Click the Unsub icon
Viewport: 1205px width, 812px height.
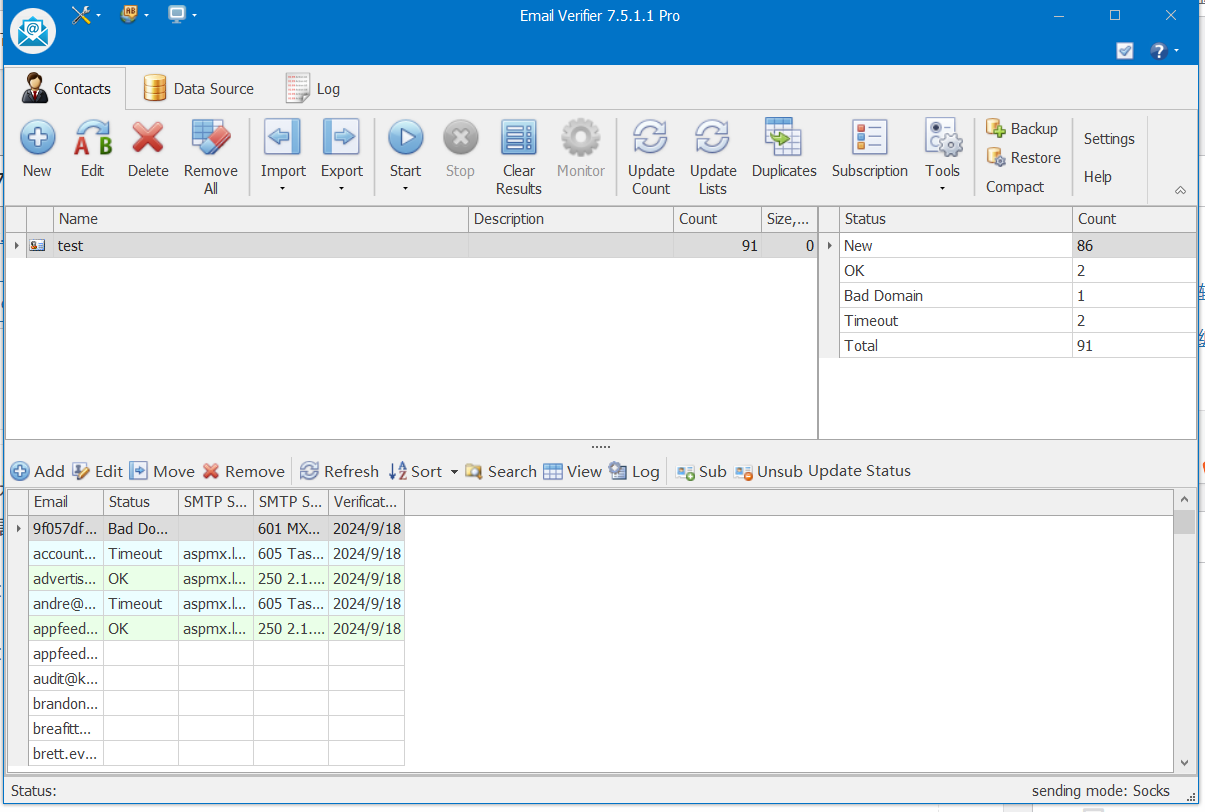744,472
